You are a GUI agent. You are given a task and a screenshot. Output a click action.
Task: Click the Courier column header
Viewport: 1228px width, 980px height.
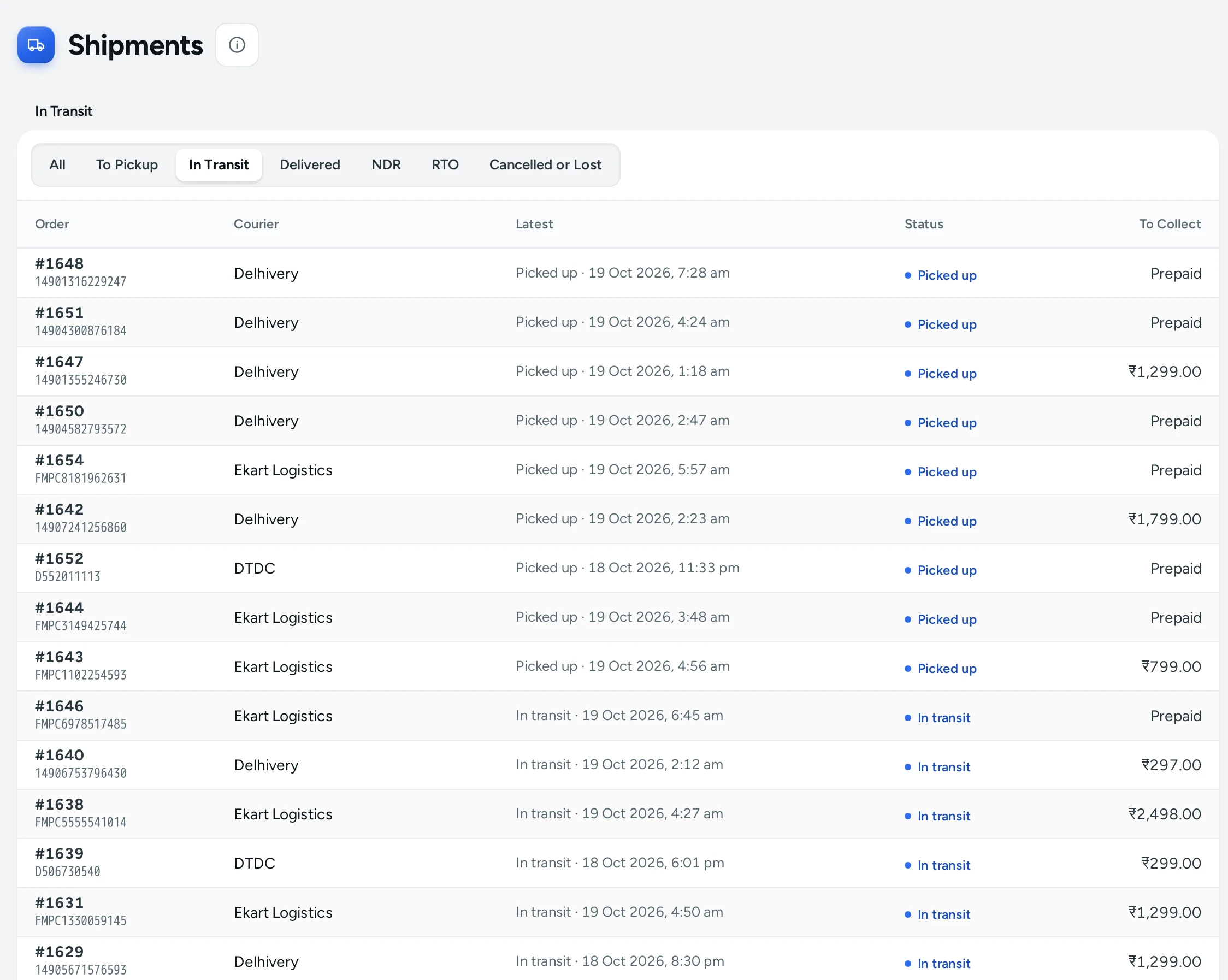tap(256, 224)
